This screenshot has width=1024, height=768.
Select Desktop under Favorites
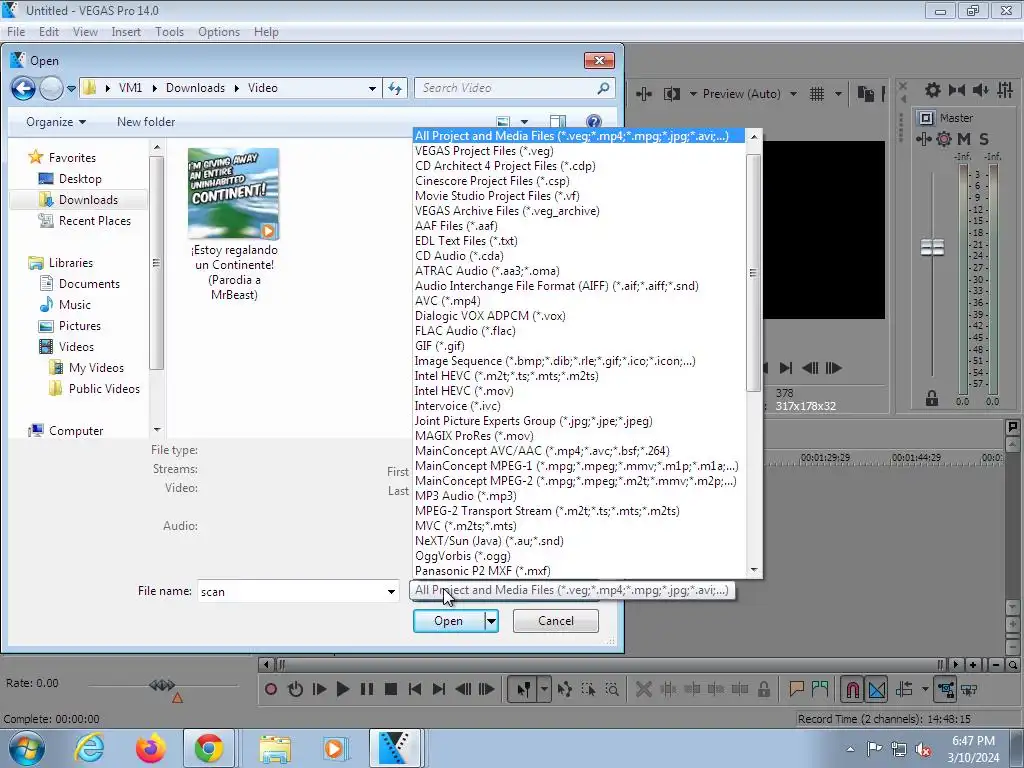click(x=80, y=179)
